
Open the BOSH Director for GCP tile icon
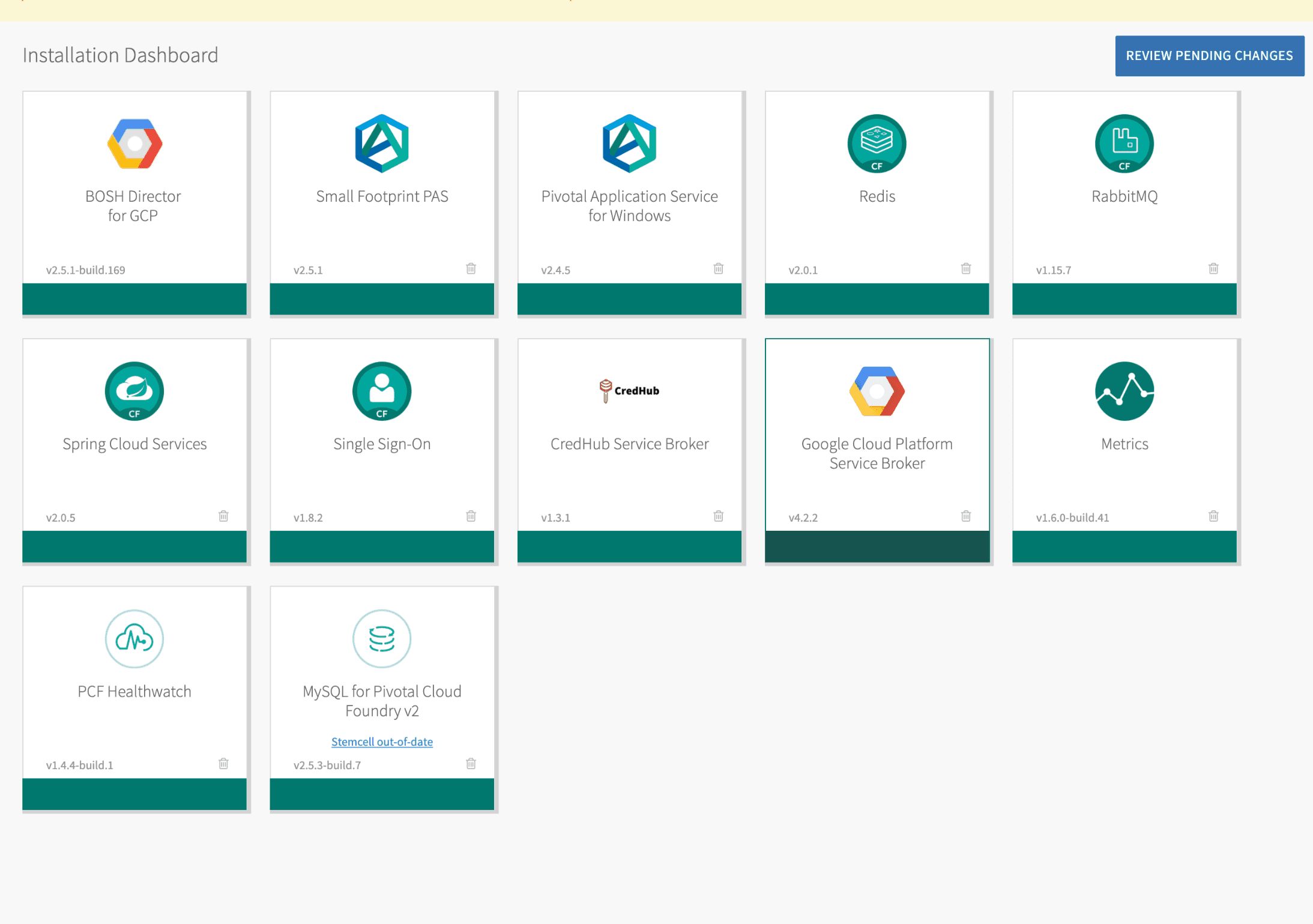(134, 143)
